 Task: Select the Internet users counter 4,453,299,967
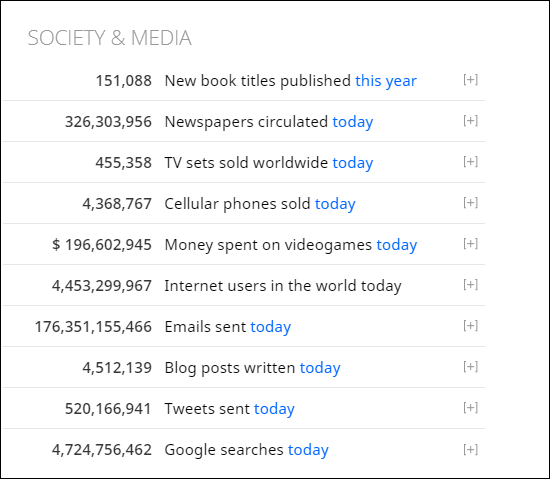102,286
